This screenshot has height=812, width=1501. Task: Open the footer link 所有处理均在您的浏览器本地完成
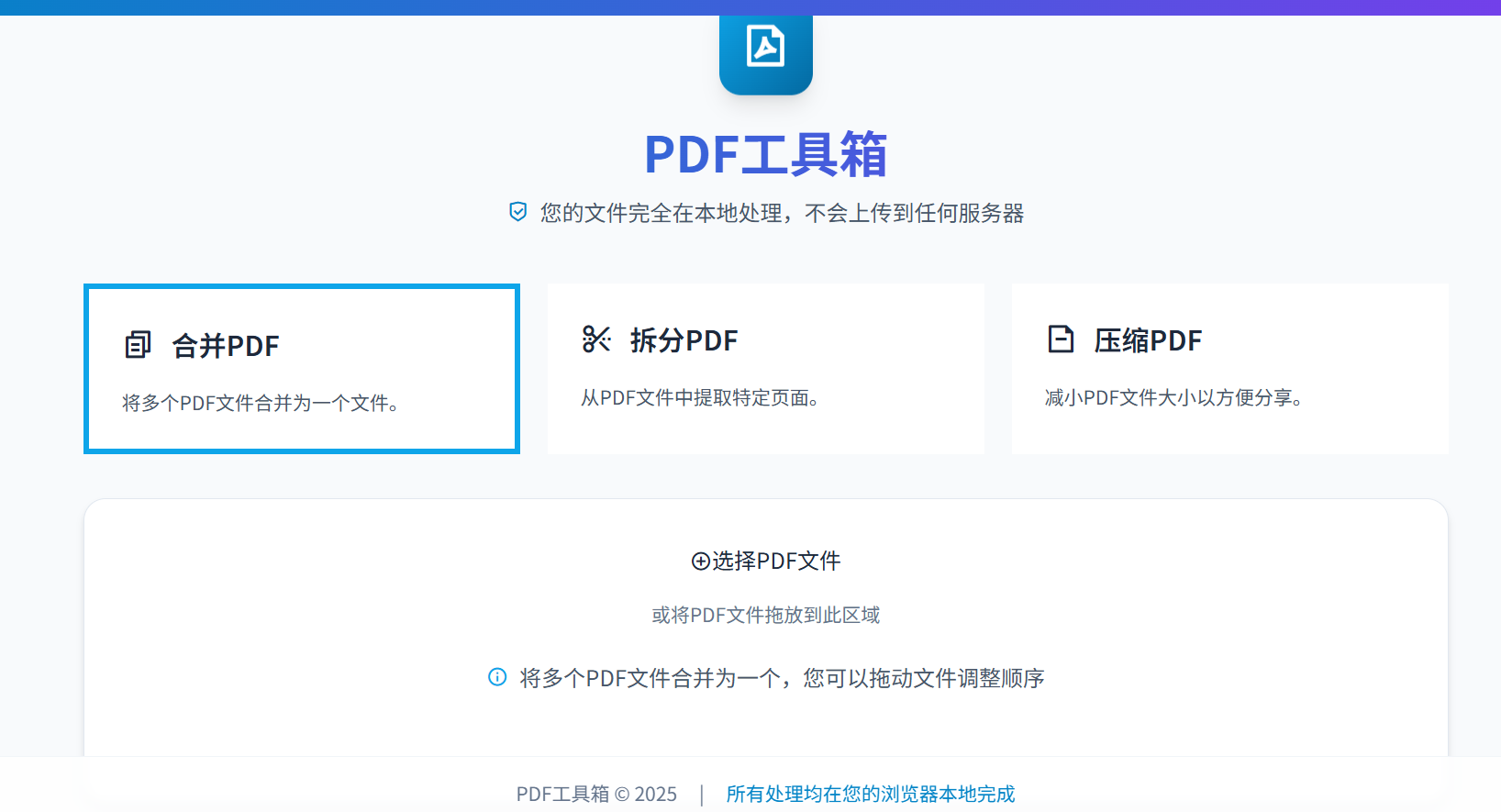(x=870, y=794)
